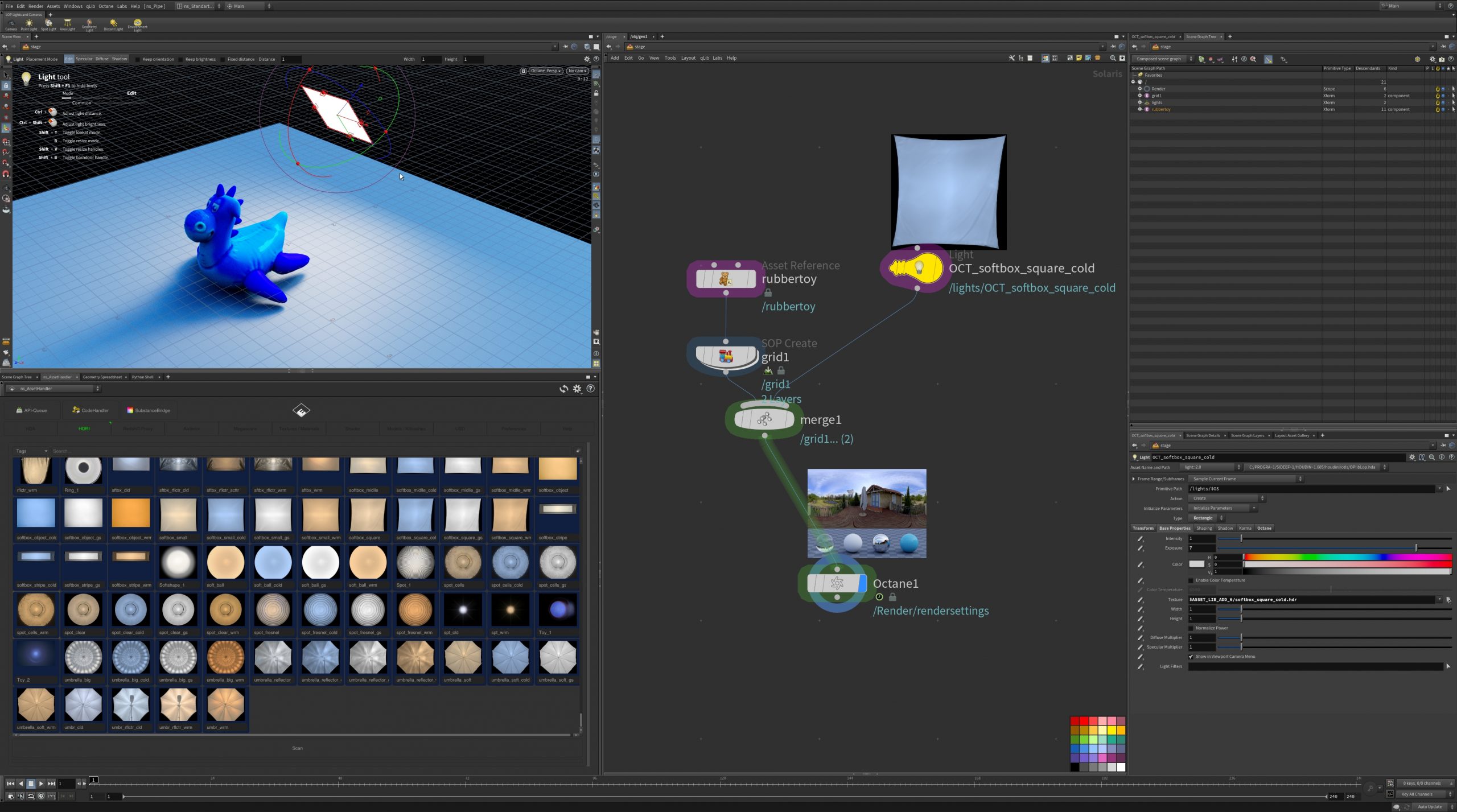Click the reload icon in asset handler
This screenshot has height=812, width=1457.
tap(563, 389)
